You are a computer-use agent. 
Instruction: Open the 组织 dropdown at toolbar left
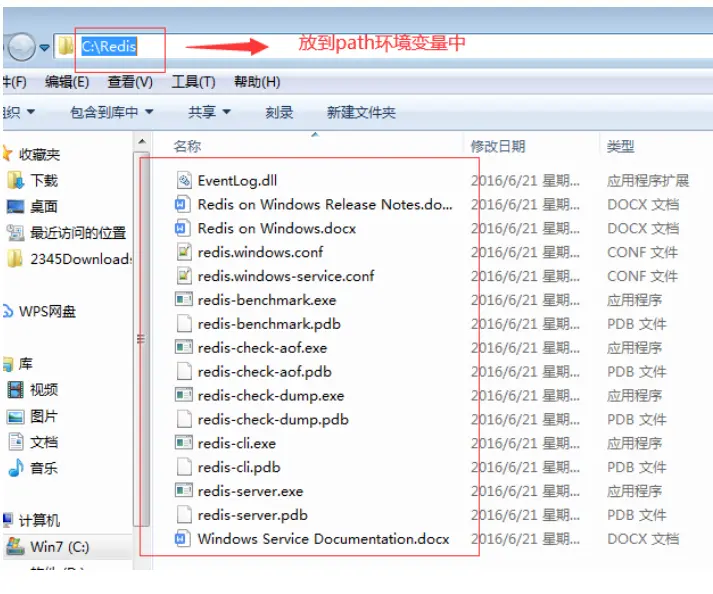[19, 111]
